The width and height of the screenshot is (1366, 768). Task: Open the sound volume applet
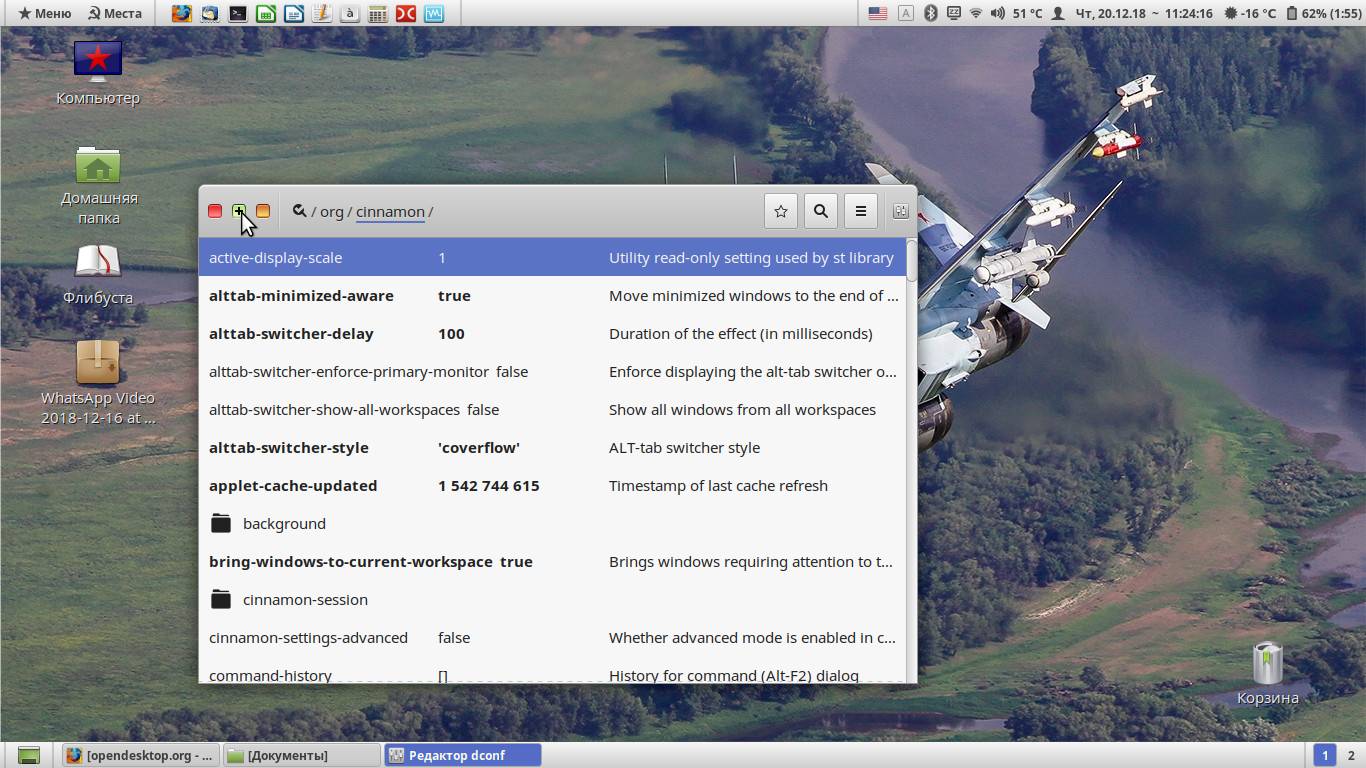(x=997, y=13)
